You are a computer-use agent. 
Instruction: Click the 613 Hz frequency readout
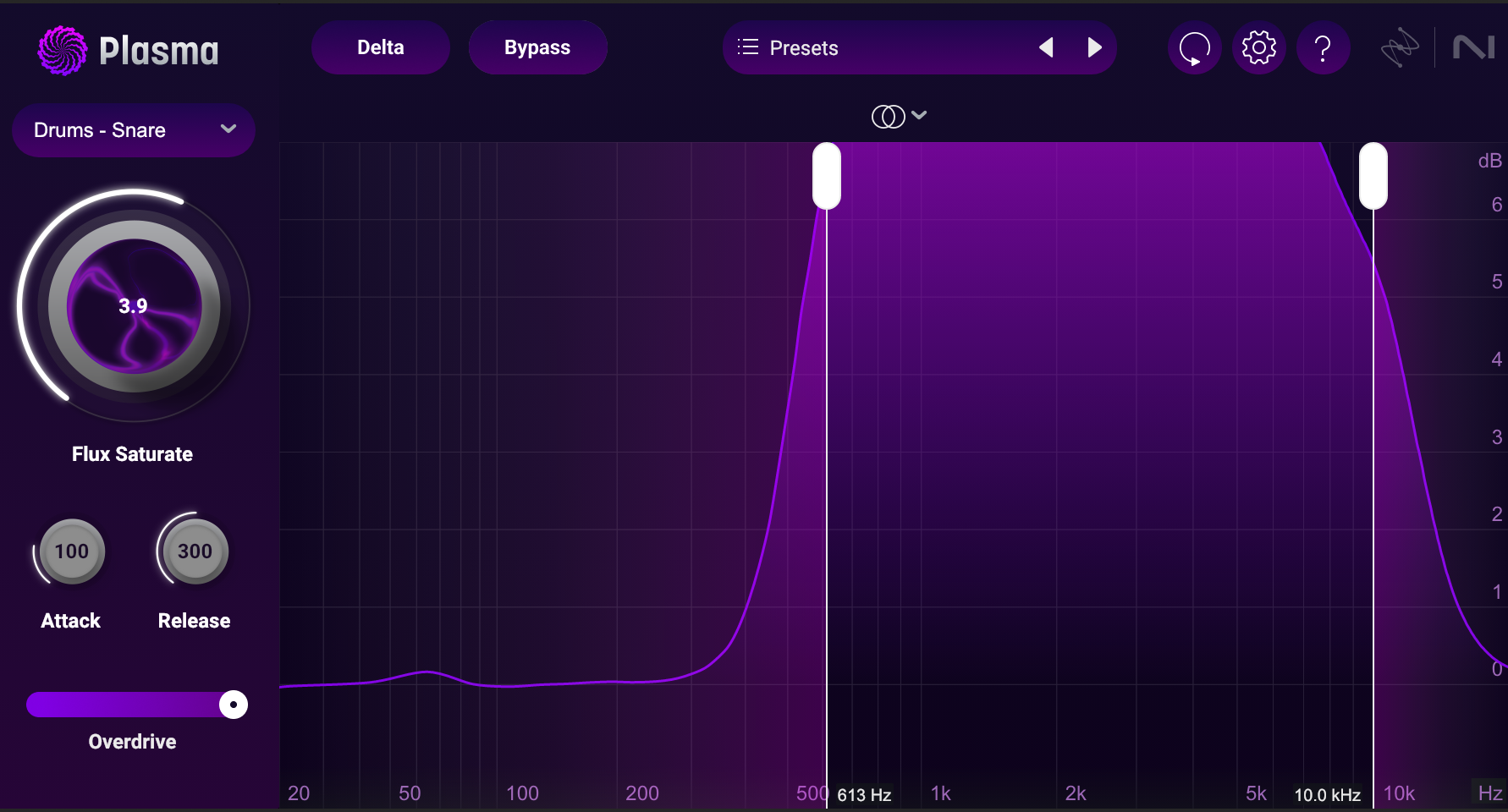point(864,795)
